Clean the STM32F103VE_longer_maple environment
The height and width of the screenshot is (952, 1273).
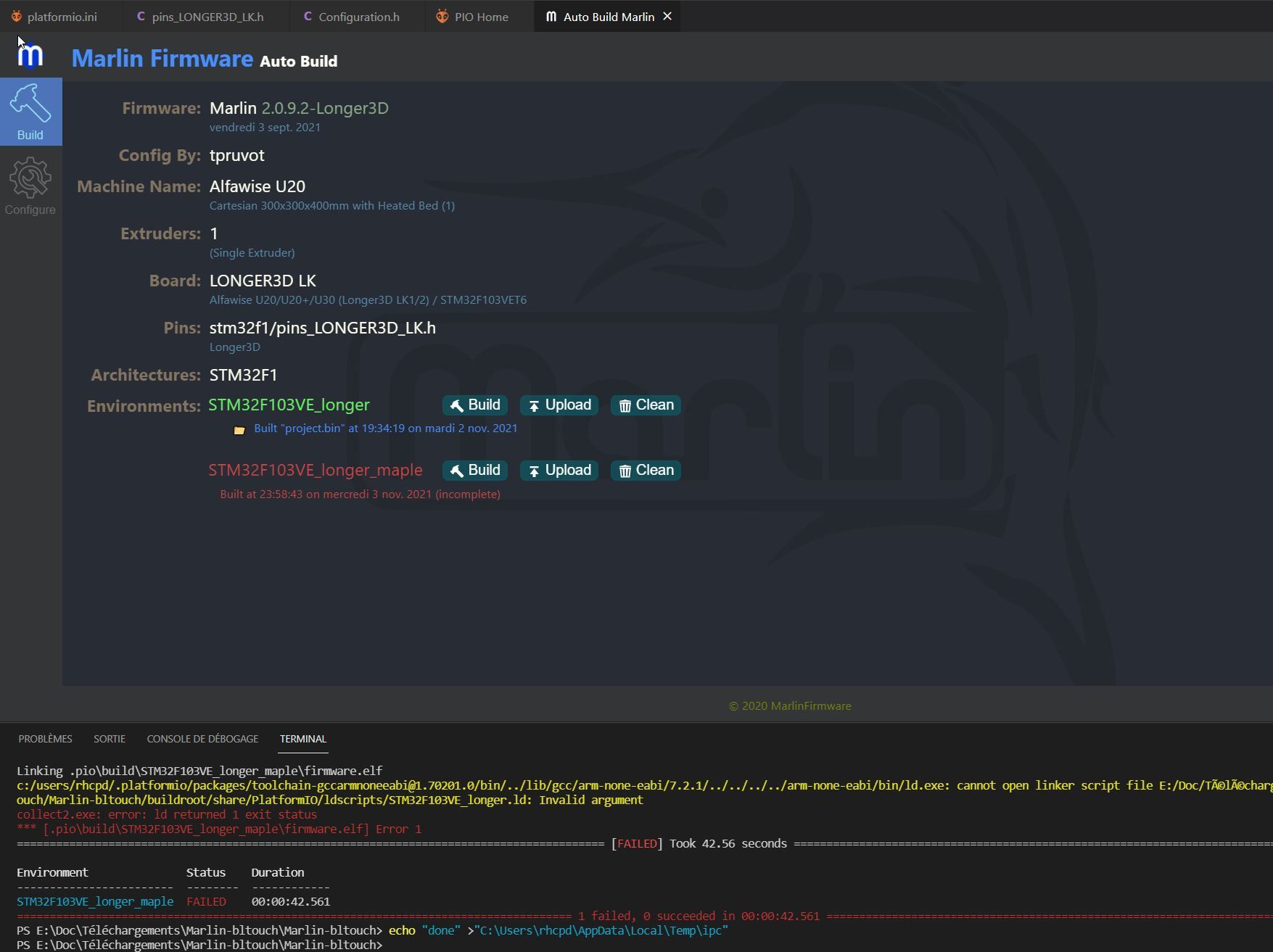(x=646, y=471)
